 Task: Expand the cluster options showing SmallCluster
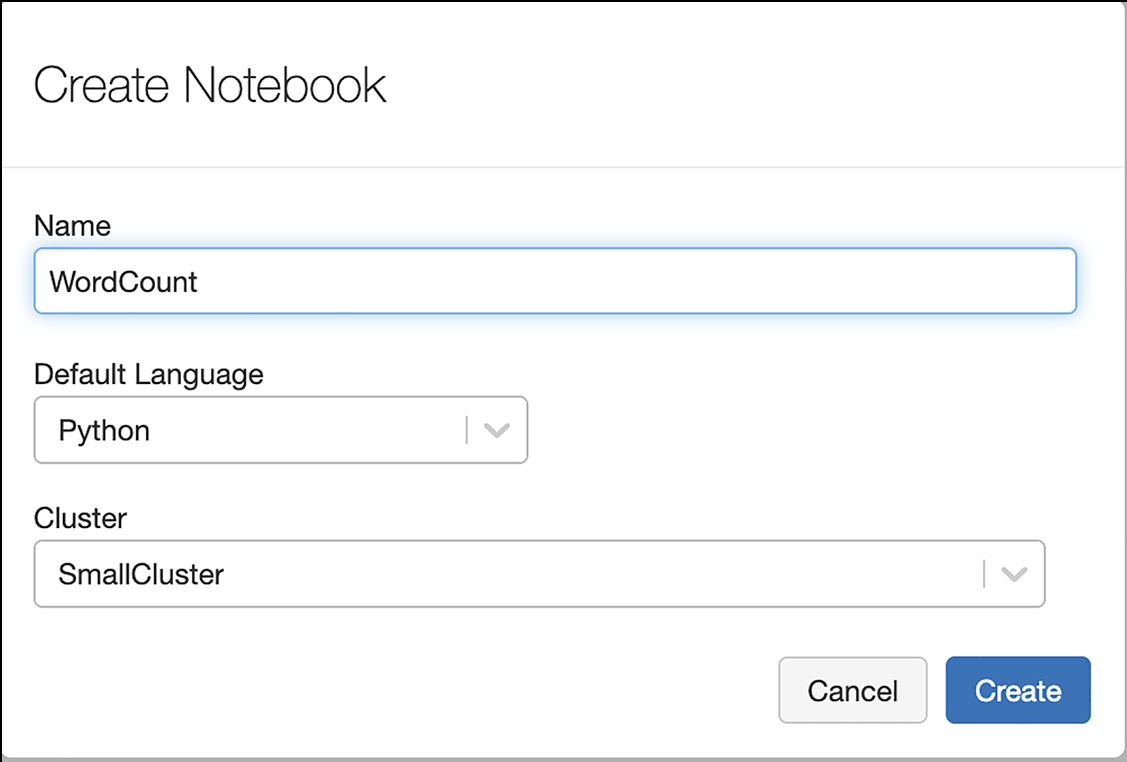(540, 574)
